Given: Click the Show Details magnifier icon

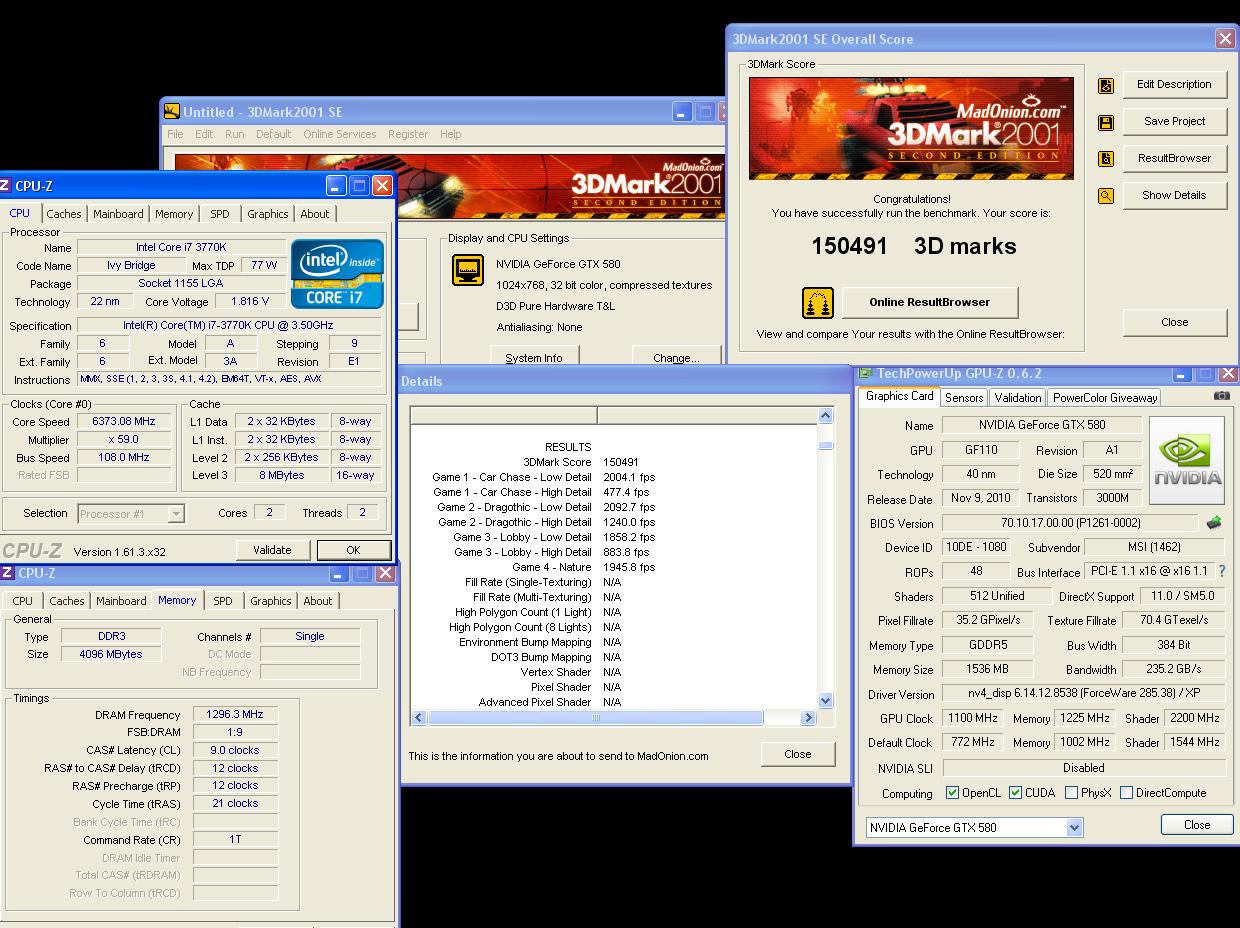Looking at the screenshot, I should tap(1106, 196).
